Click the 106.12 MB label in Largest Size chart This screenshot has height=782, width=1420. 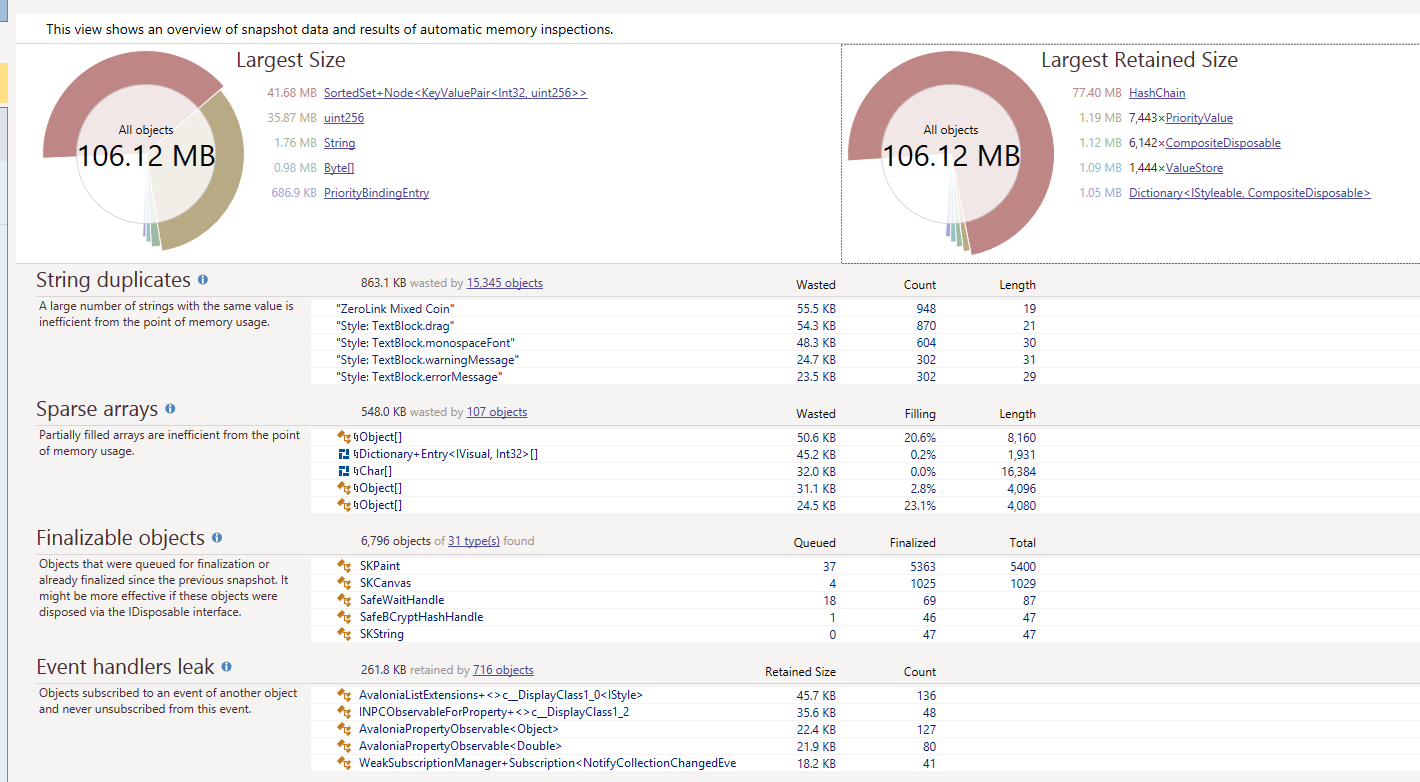pyautogui.click(x=146, y=156)
